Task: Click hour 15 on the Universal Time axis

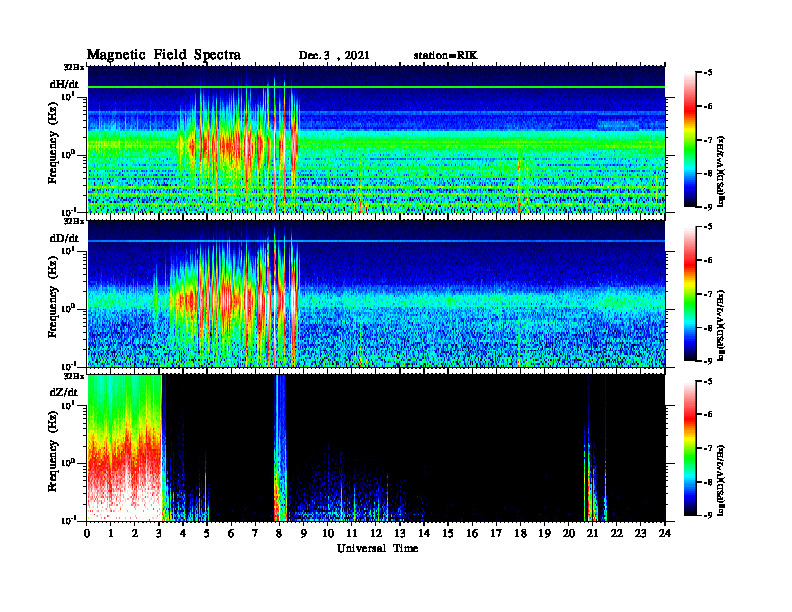Action: 448,534
